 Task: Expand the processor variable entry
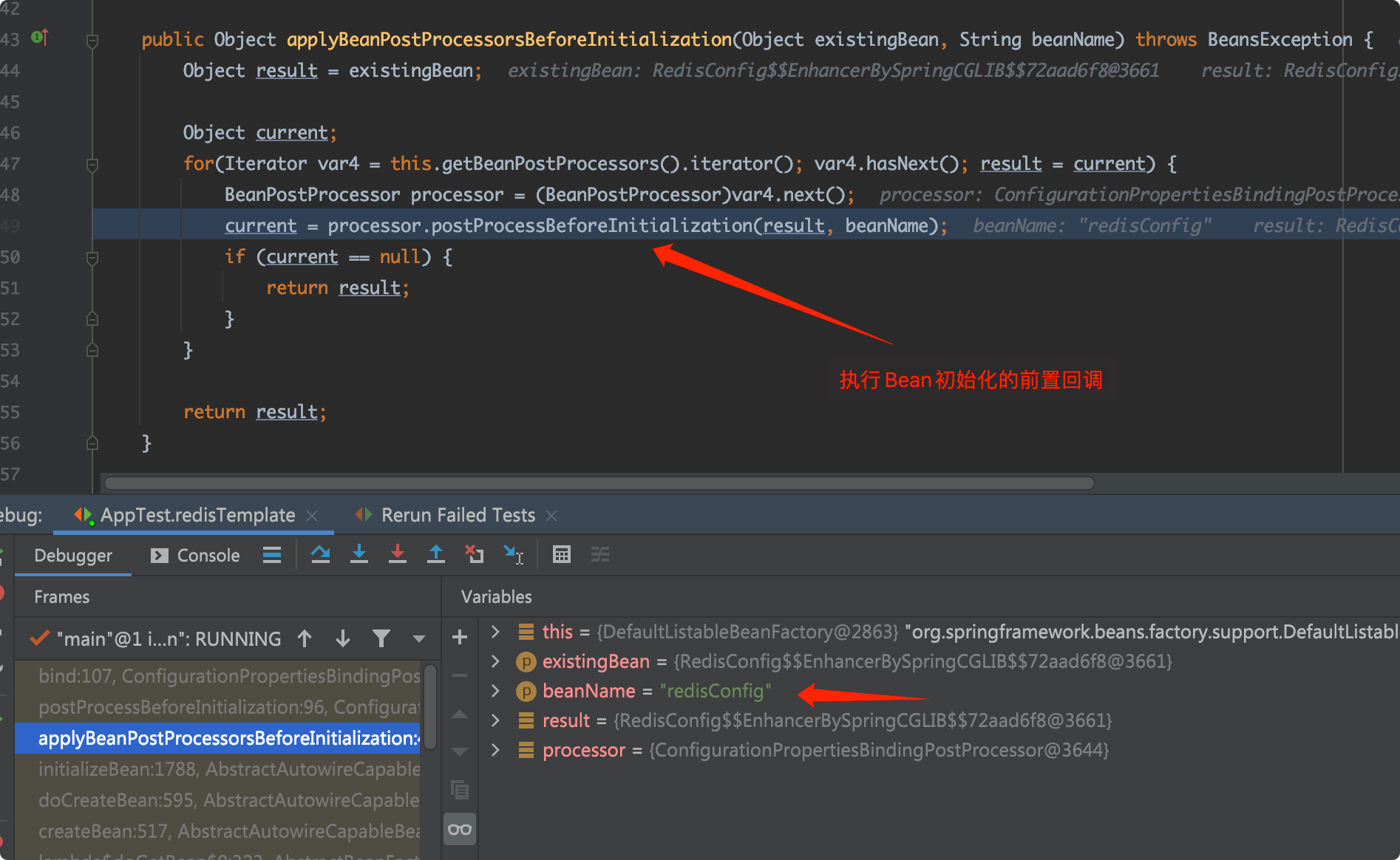click(494, 750)
